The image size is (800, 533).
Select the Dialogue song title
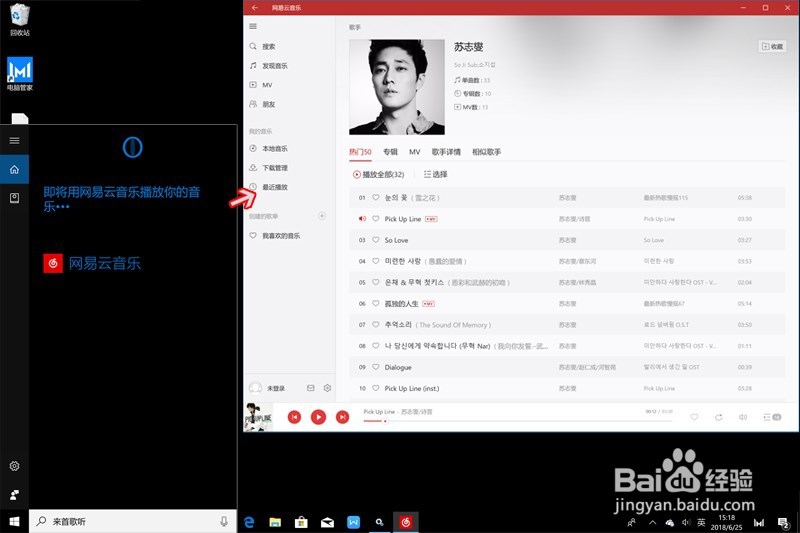coord(398,367)
